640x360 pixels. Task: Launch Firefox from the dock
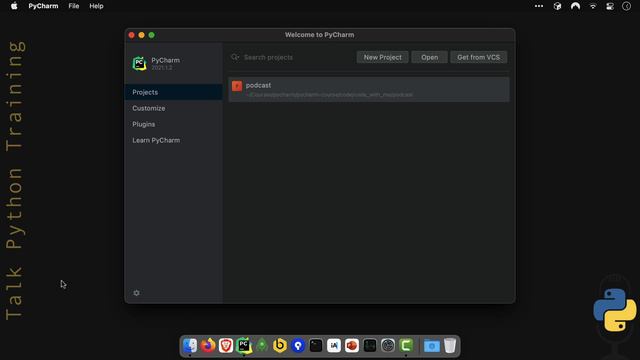click(208, 345)
